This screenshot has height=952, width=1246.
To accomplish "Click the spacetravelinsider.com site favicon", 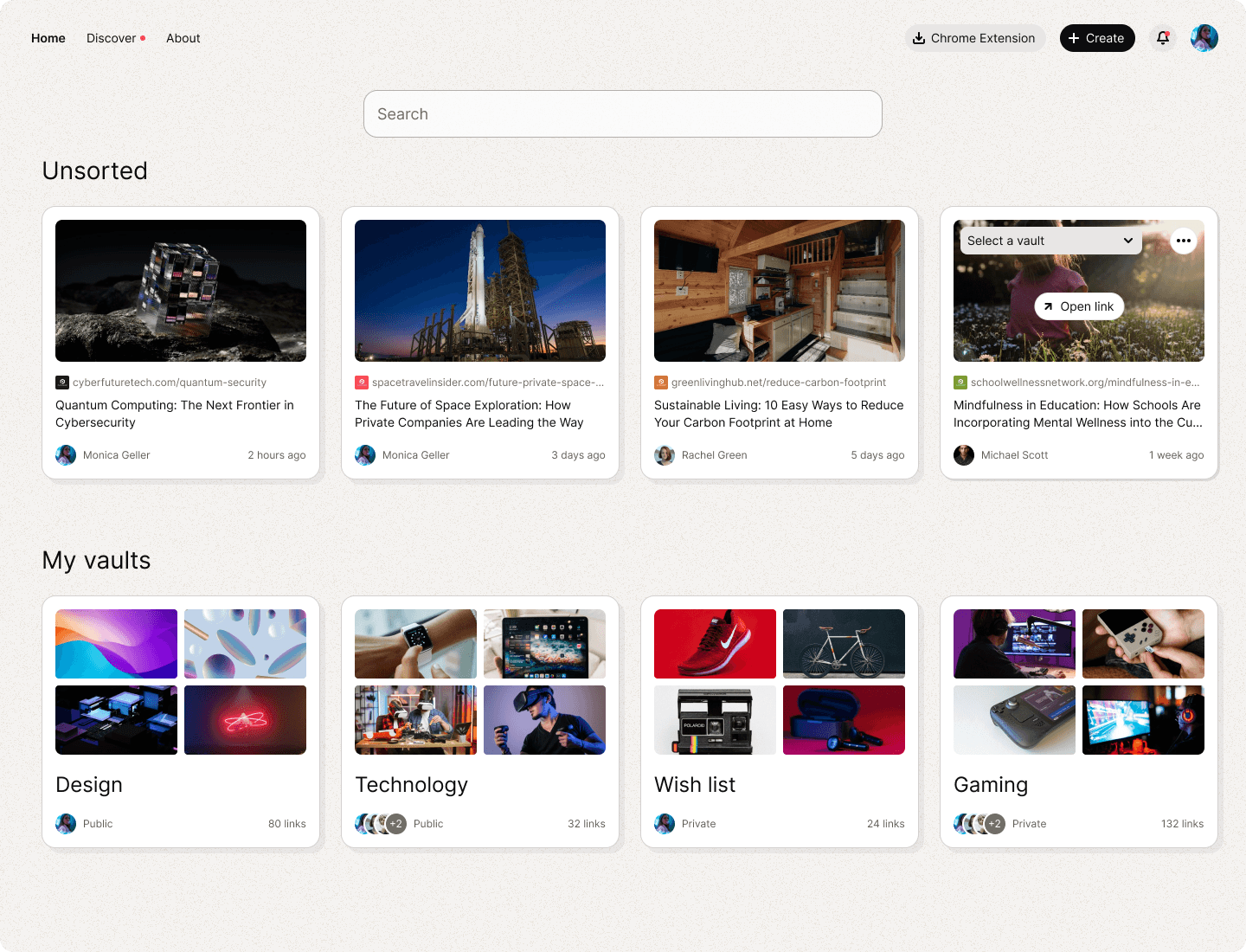I will (x=362, y=383).
